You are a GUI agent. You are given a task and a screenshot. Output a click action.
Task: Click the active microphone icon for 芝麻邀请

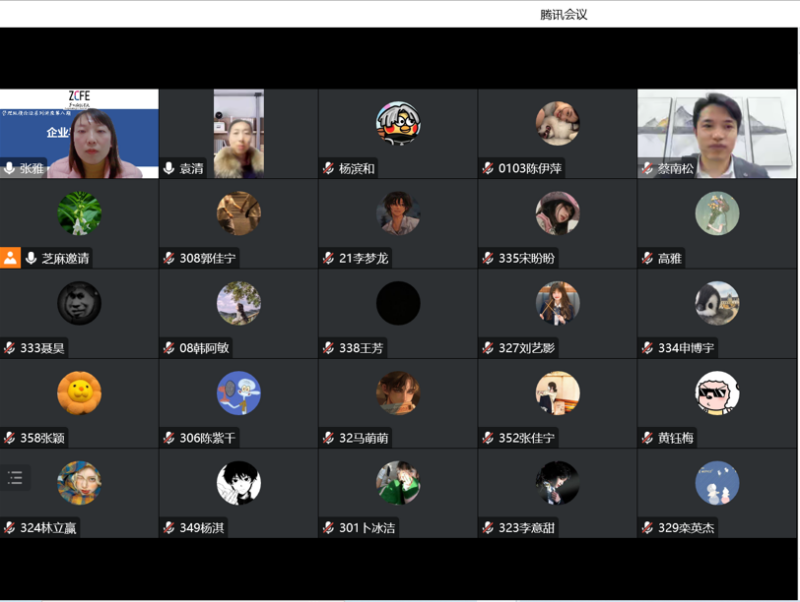(x=31, y=258)
